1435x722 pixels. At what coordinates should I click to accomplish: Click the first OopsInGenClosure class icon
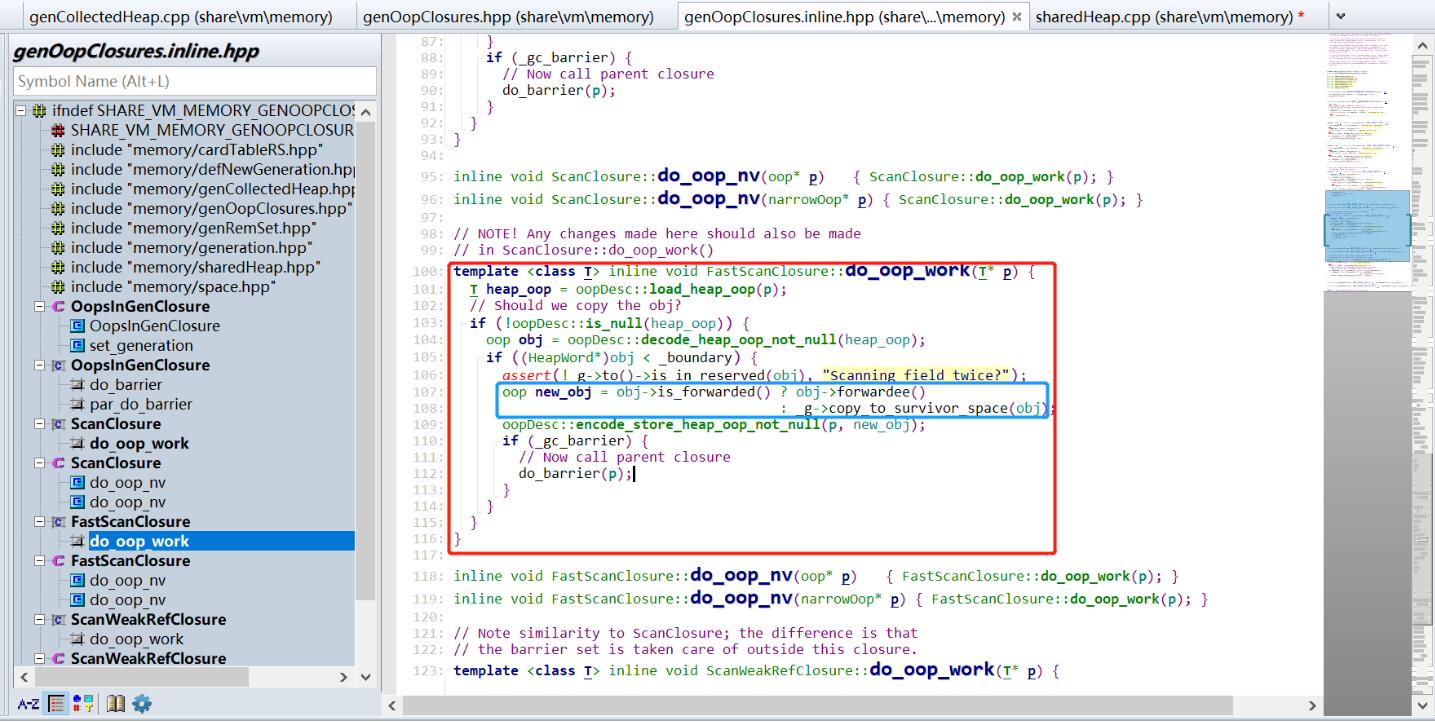click(x=58, y=306)
